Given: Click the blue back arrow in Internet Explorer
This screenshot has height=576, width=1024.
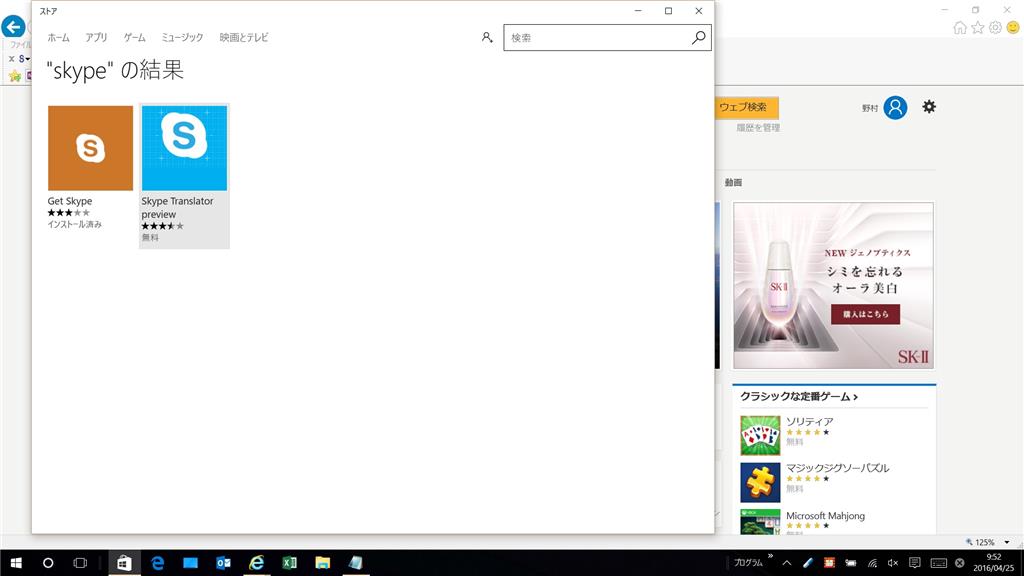Looking at the screenshot, I should tap(13, 27).
